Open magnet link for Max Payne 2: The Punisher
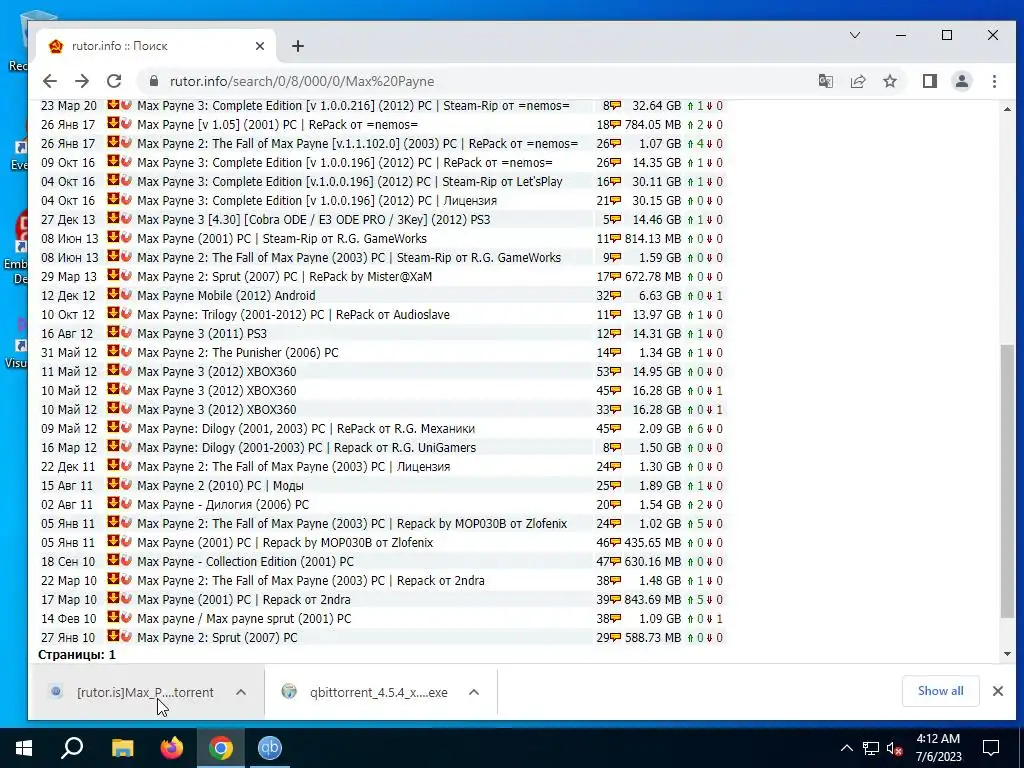This screenshot has width=1024, height=768. click(126, 351)
